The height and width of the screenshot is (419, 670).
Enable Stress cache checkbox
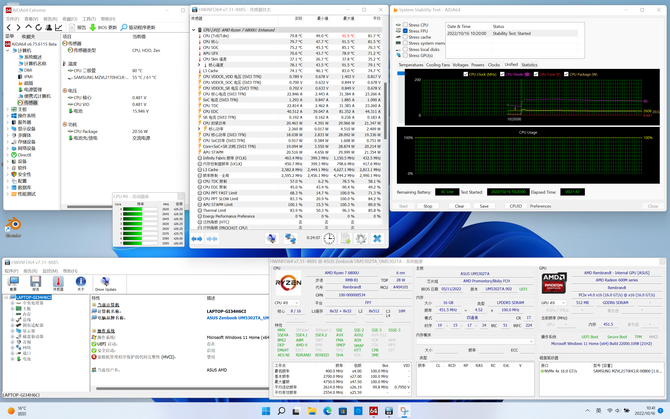coord(405,37)
